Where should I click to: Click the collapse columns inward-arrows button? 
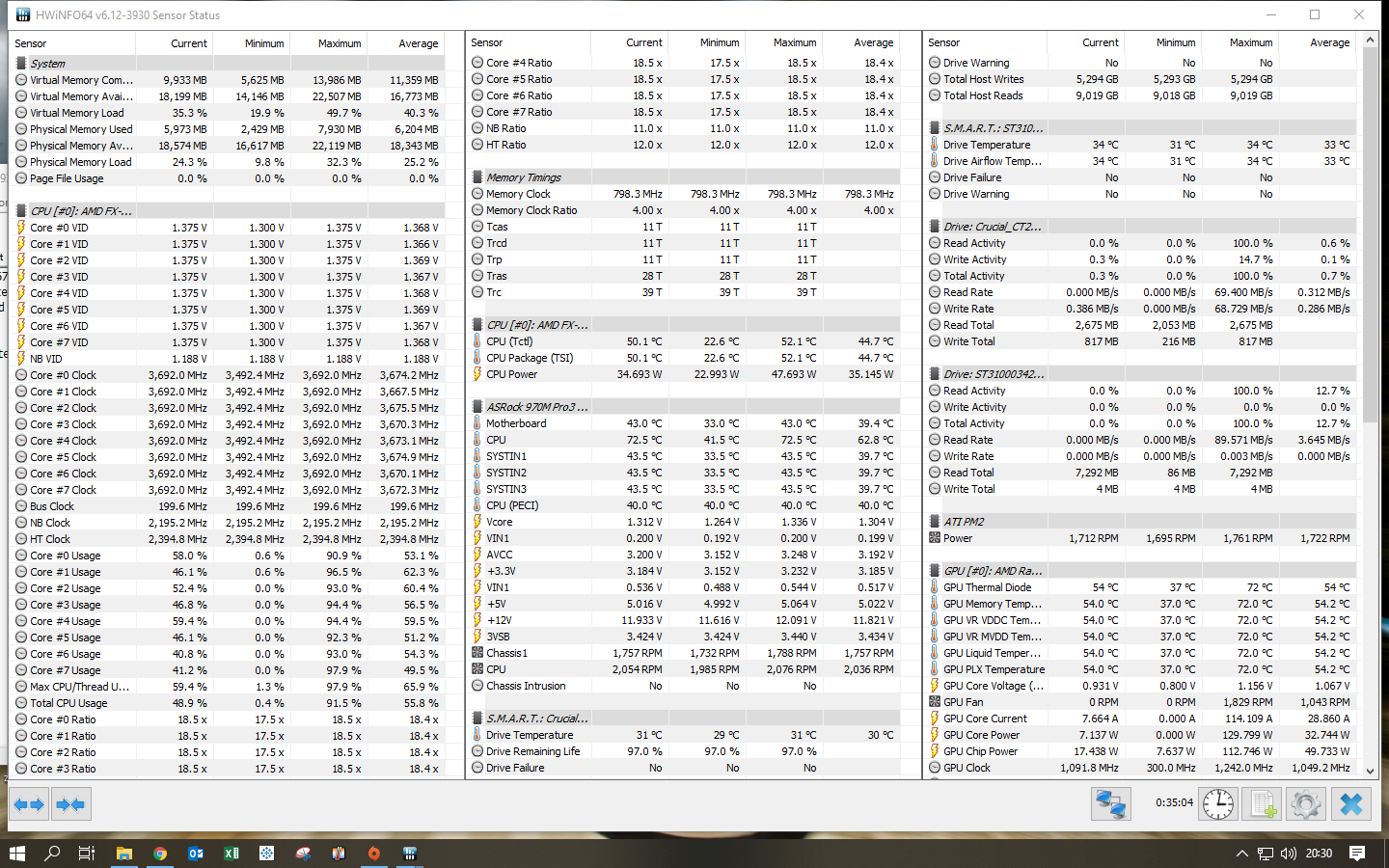pos(70,804)
